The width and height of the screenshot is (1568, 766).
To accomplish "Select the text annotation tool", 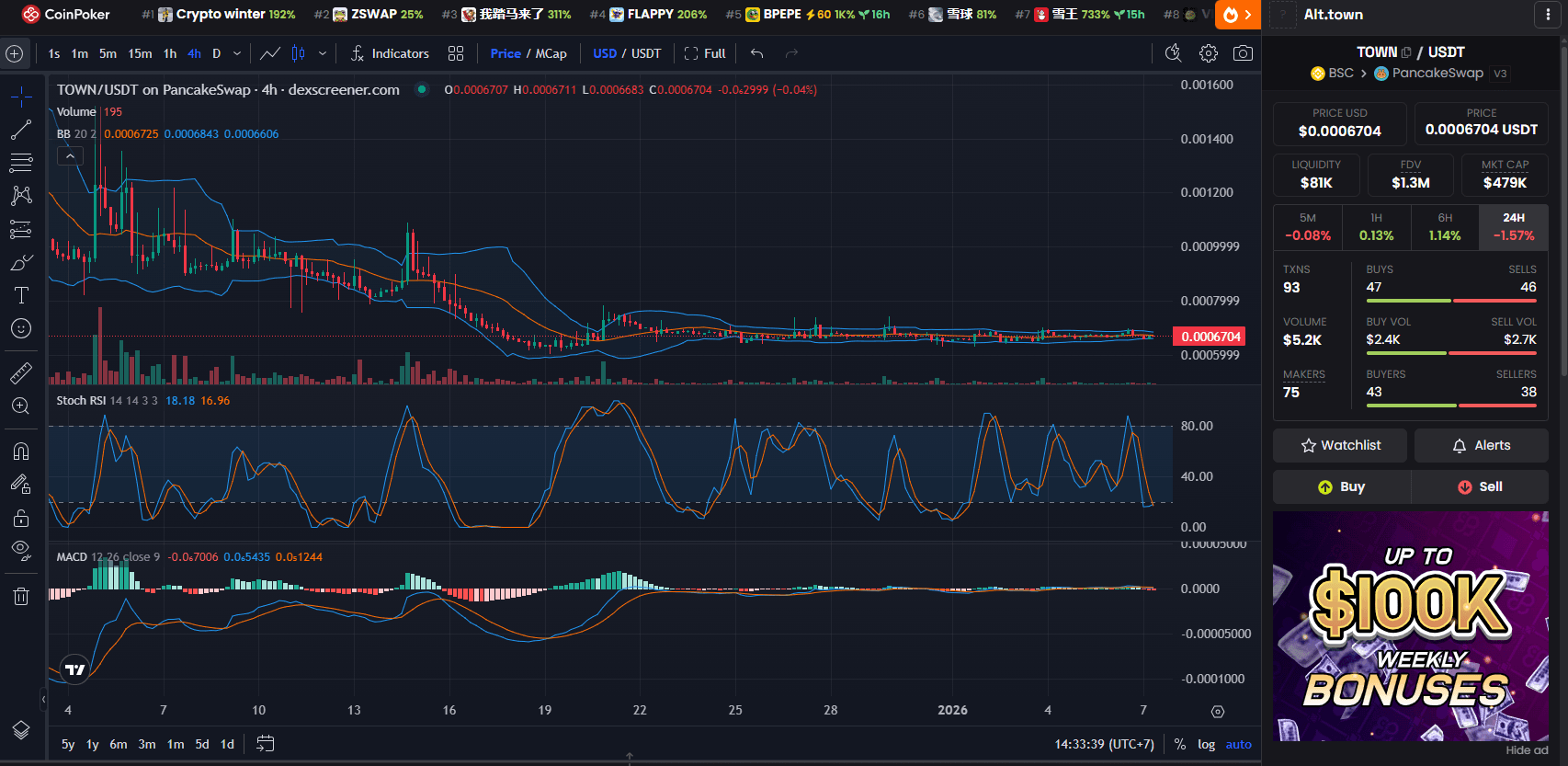I will tap(21, 295).
